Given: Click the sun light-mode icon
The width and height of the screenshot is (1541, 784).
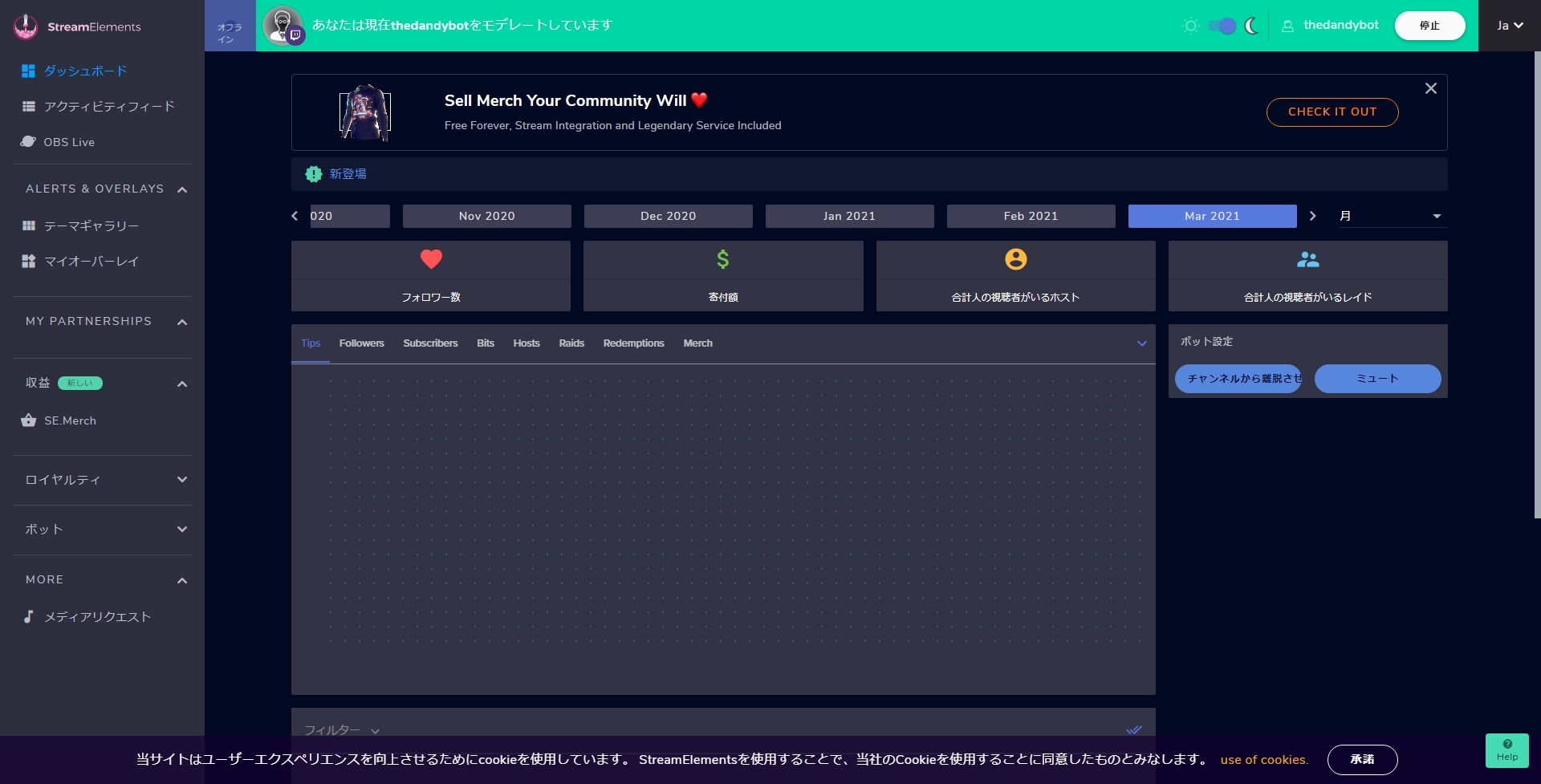Looking at the screenshot, I should pyautogui.click(x=1191, y=26).
